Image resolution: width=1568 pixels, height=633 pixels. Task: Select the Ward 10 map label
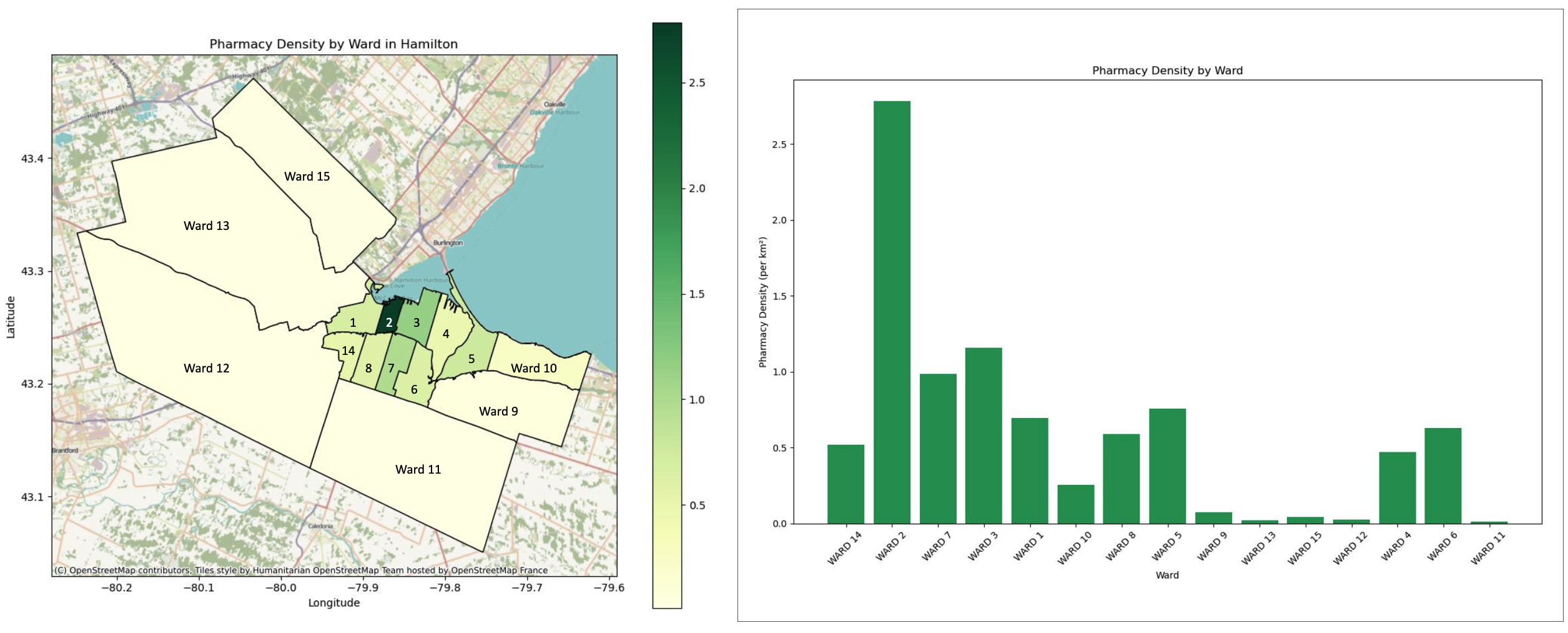[533, 368]
